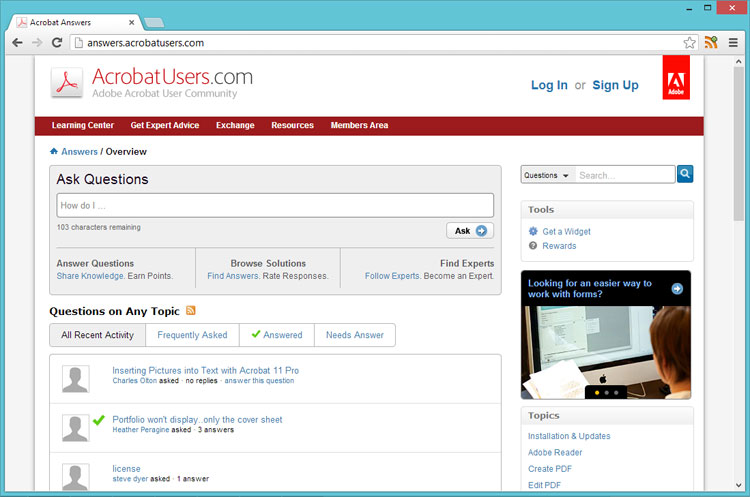The height and width of the screenshot is (497, 750).
Task: Switch to Needs Answer tab
Action: (355, 335)
